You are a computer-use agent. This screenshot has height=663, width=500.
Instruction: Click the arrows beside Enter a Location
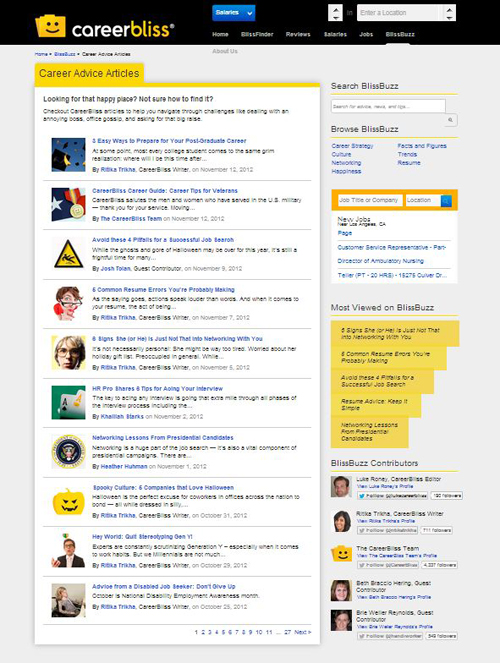[x=449, y=13]
